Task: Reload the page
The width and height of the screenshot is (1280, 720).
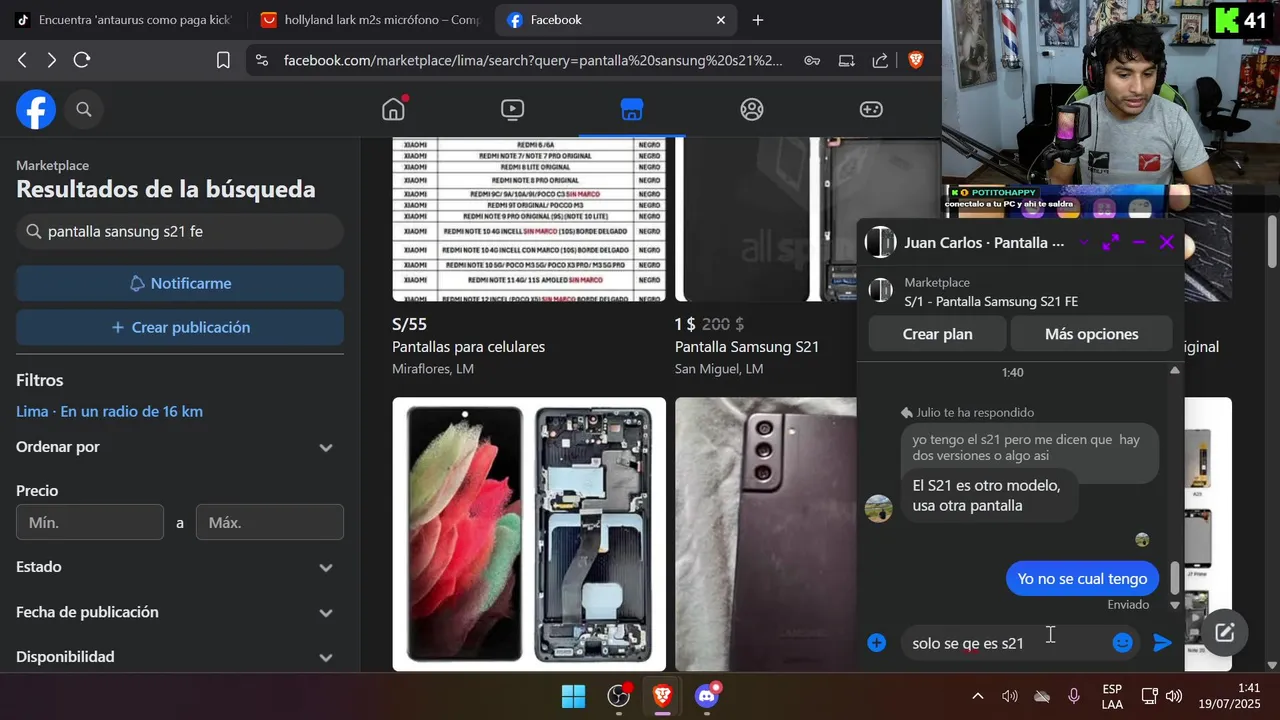Action: pos(82,60)
